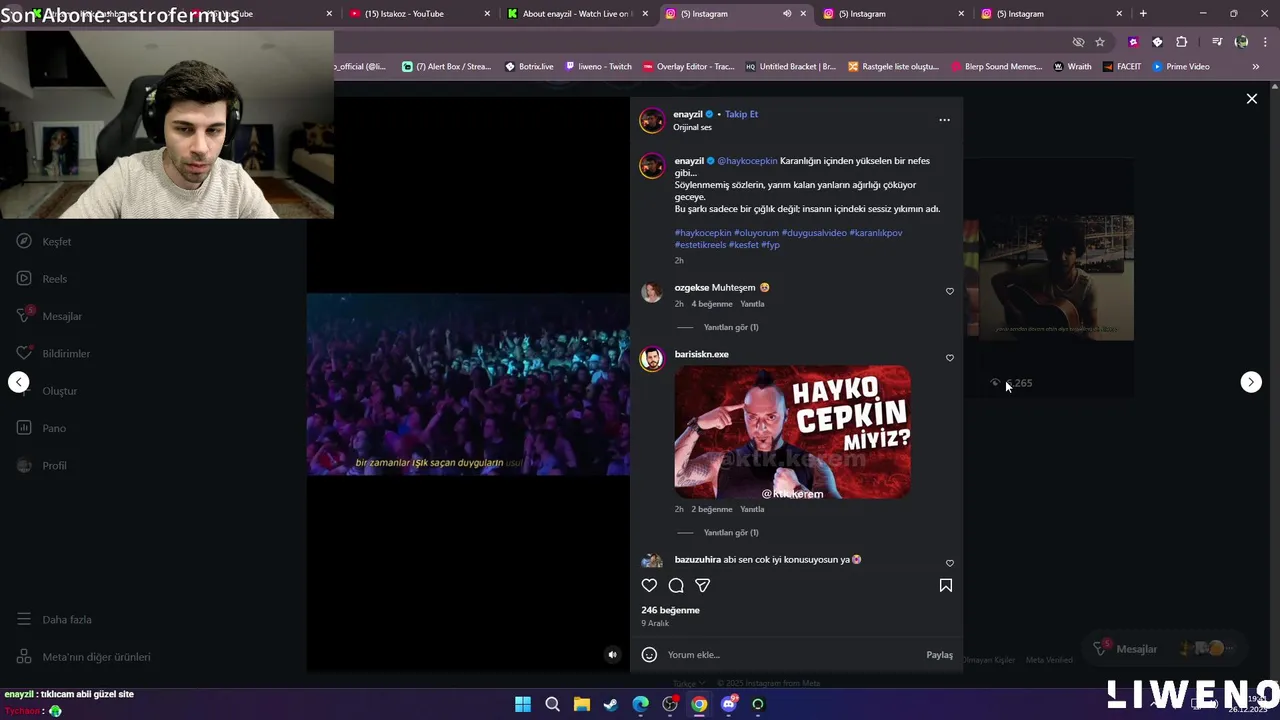Like the post with the heart icon
The width and height of the screenshot is (1280, 720).
[x=649, y=586]
